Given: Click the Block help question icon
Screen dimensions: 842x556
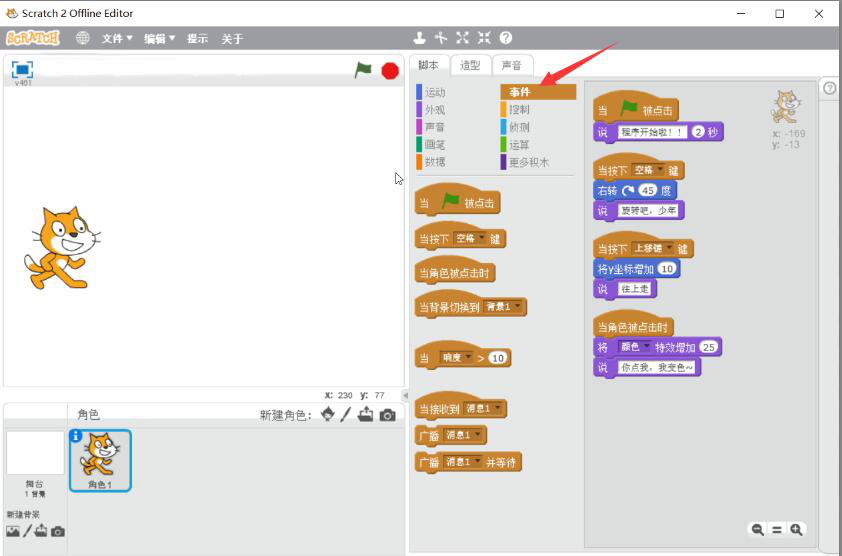Looking at the screenshot, I should [506, 38].
